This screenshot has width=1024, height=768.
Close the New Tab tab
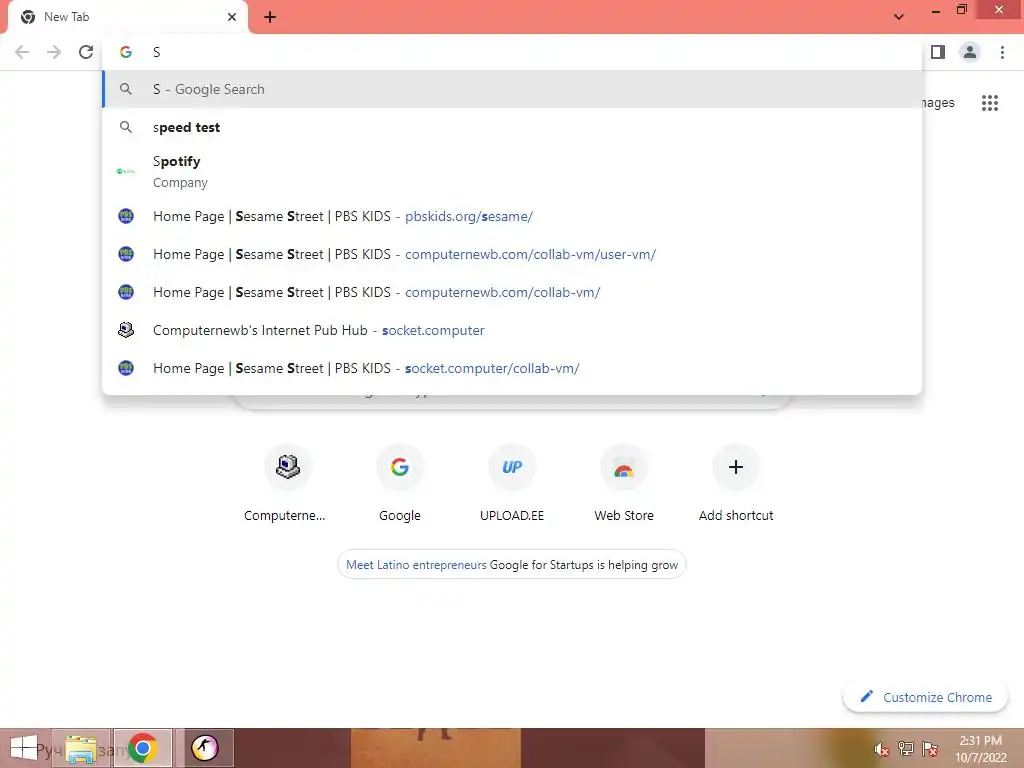pyautogui.click(x=232, y=17)
